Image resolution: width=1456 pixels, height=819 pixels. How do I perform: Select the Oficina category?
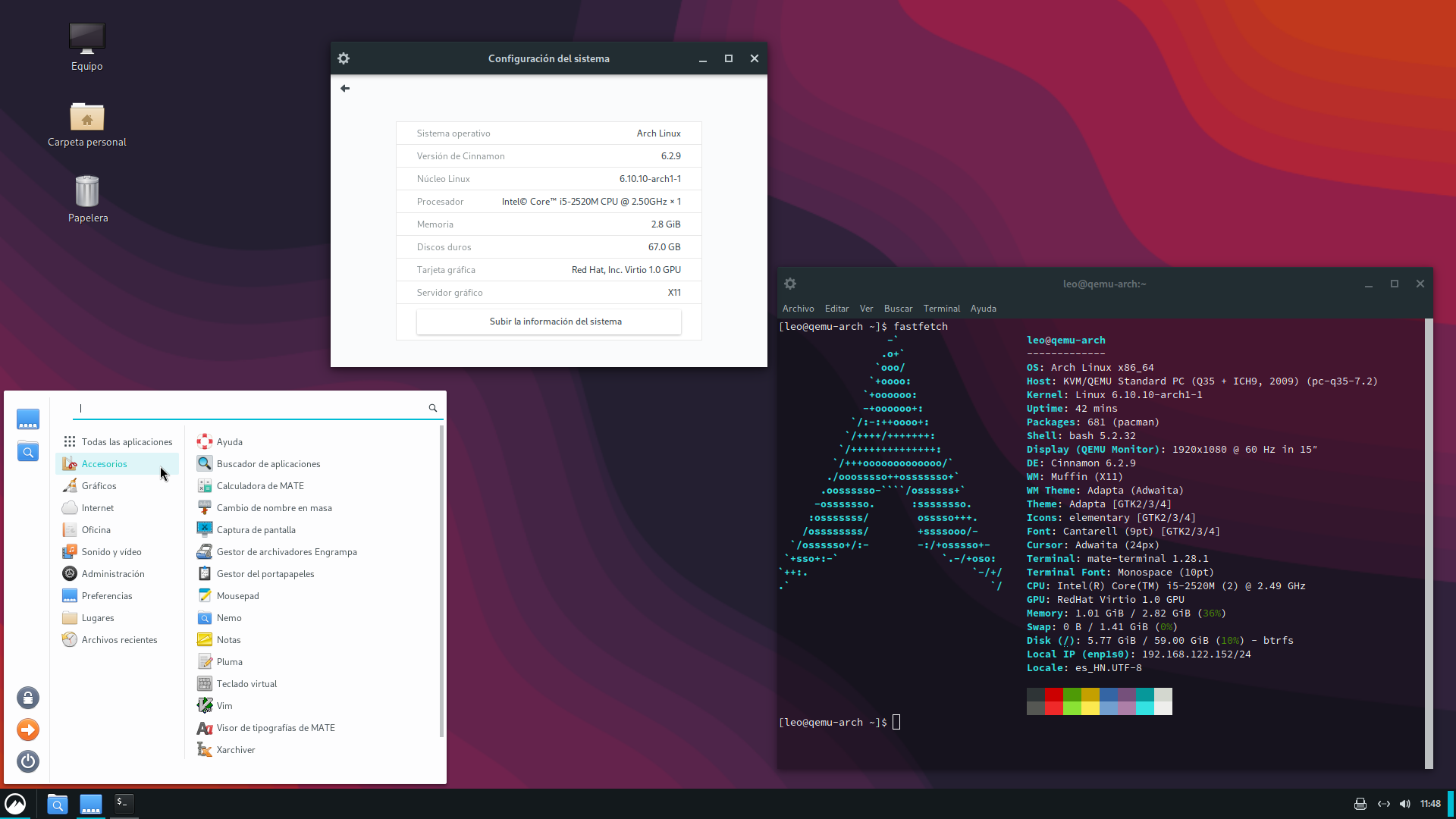[x=118, y=530]
